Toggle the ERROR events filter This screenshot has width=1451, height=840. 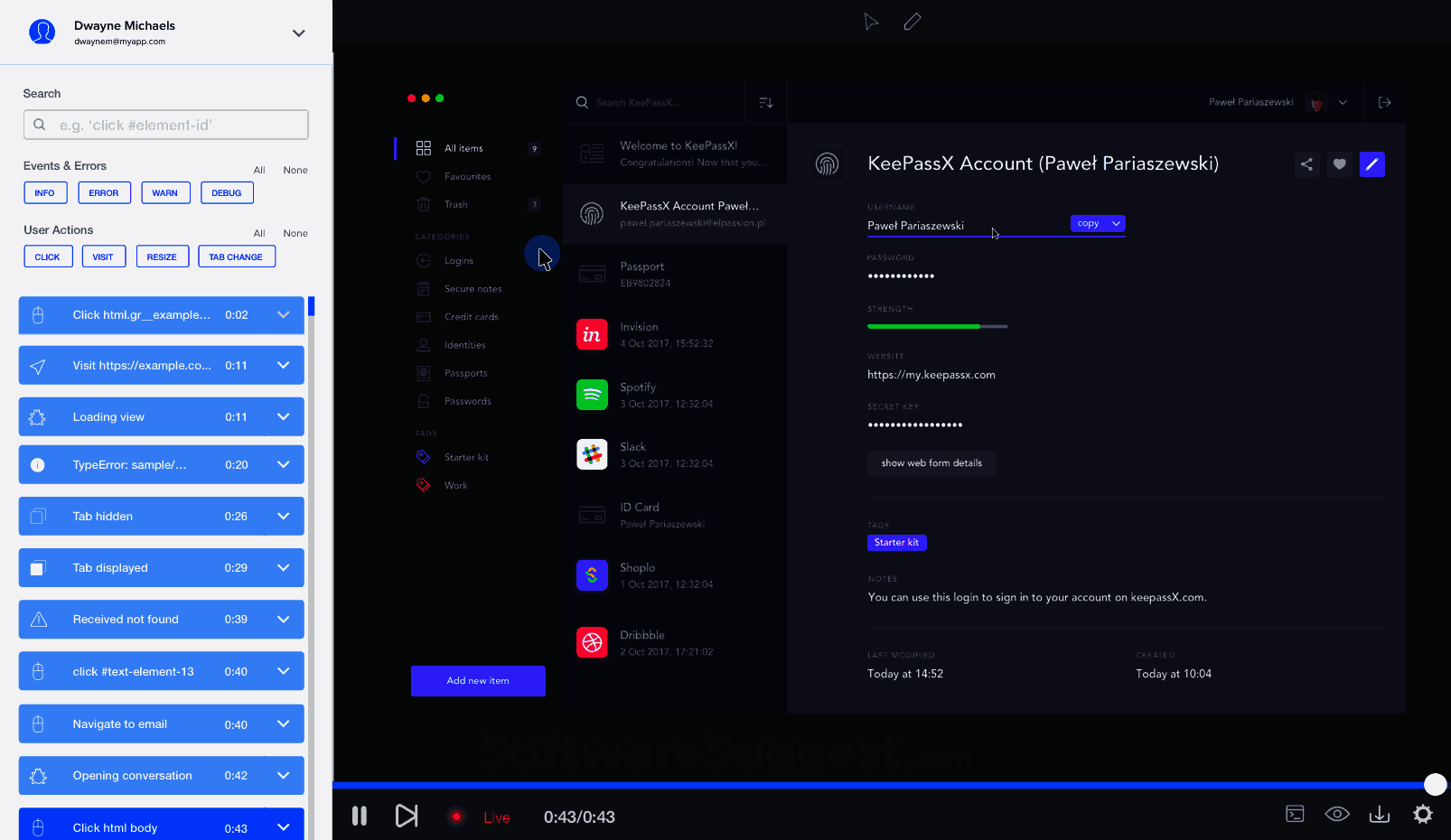tap(104, 192)
